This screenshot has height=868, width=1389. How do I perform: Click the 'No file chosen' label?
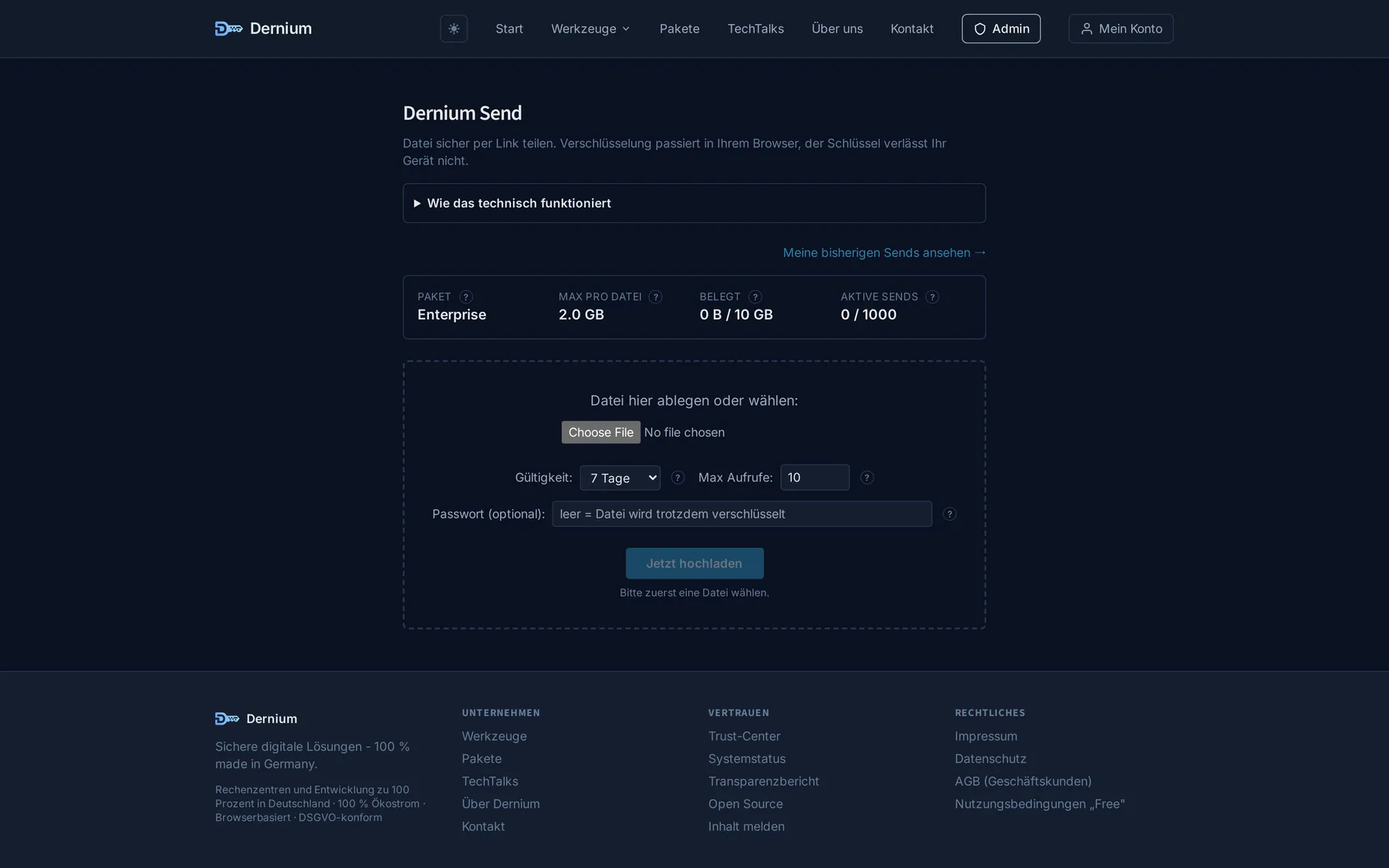pos(684,432)
